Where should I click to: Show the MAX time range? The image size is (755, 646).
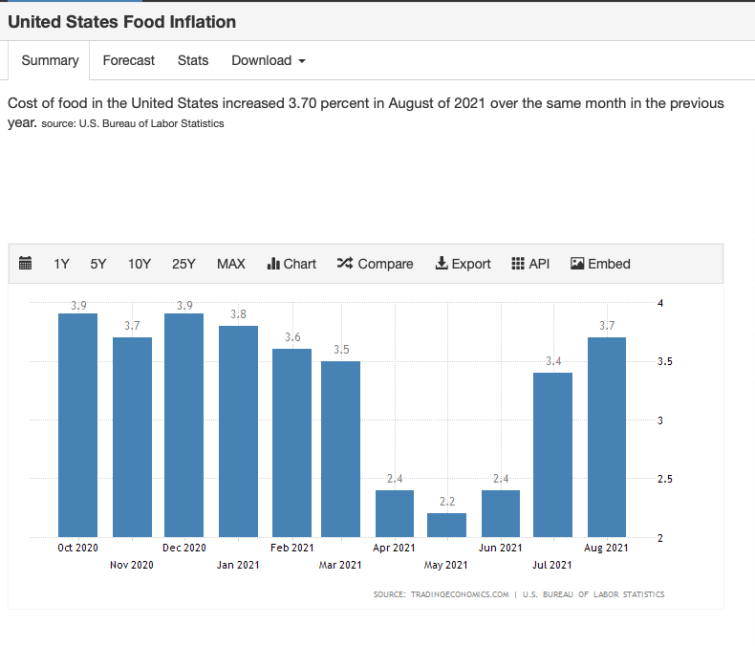[231, 264]
